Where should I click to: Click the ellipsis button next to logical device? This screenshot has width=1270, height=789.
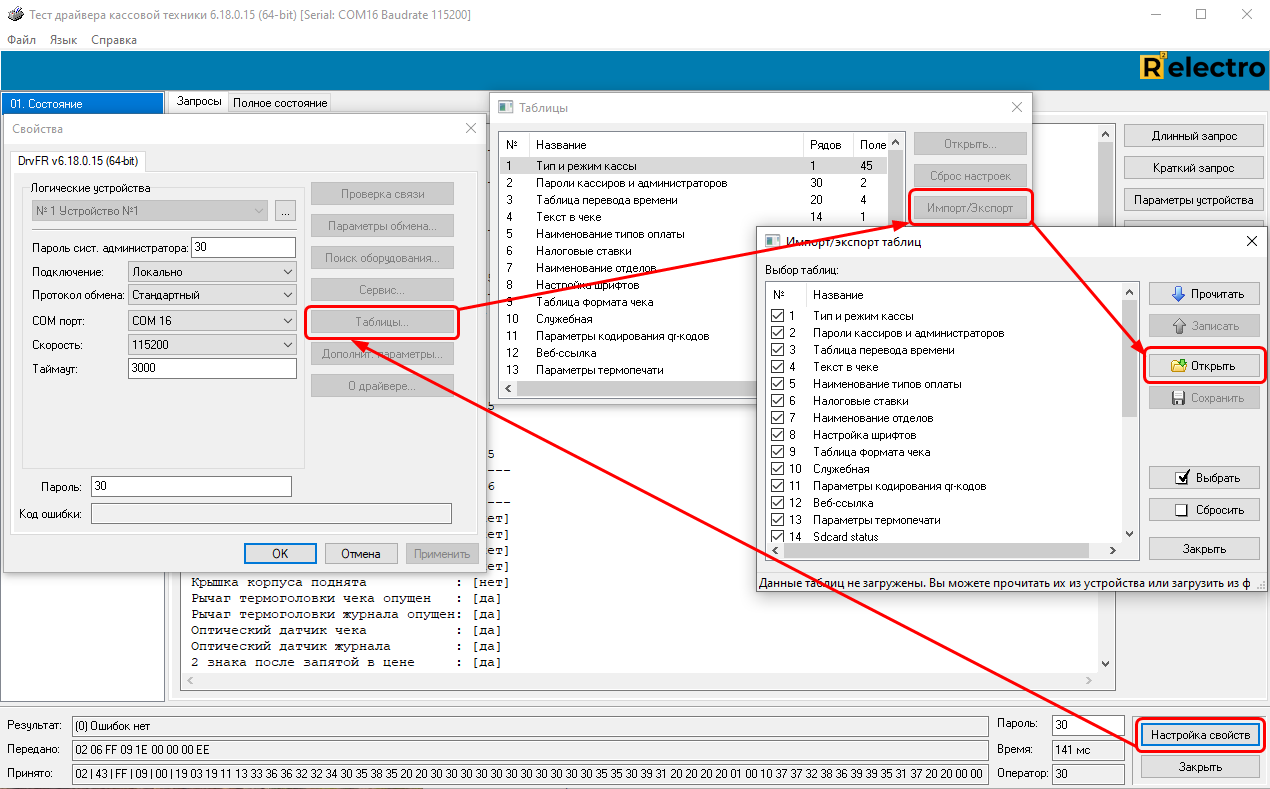286,211
